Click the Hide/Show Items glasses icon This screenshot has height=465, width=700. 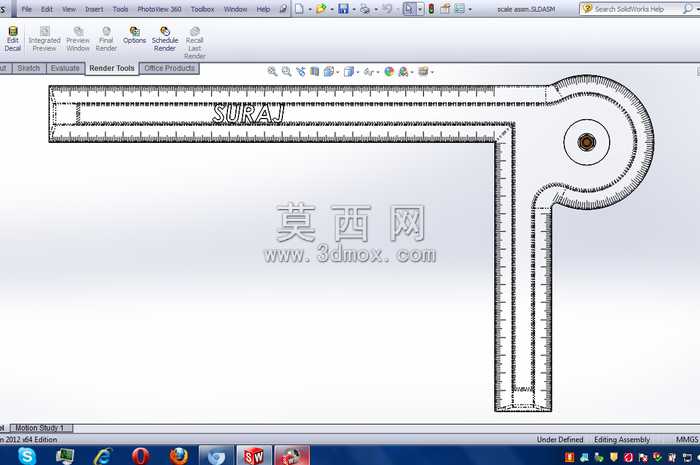pyautogui.click(x=368, y=71)
